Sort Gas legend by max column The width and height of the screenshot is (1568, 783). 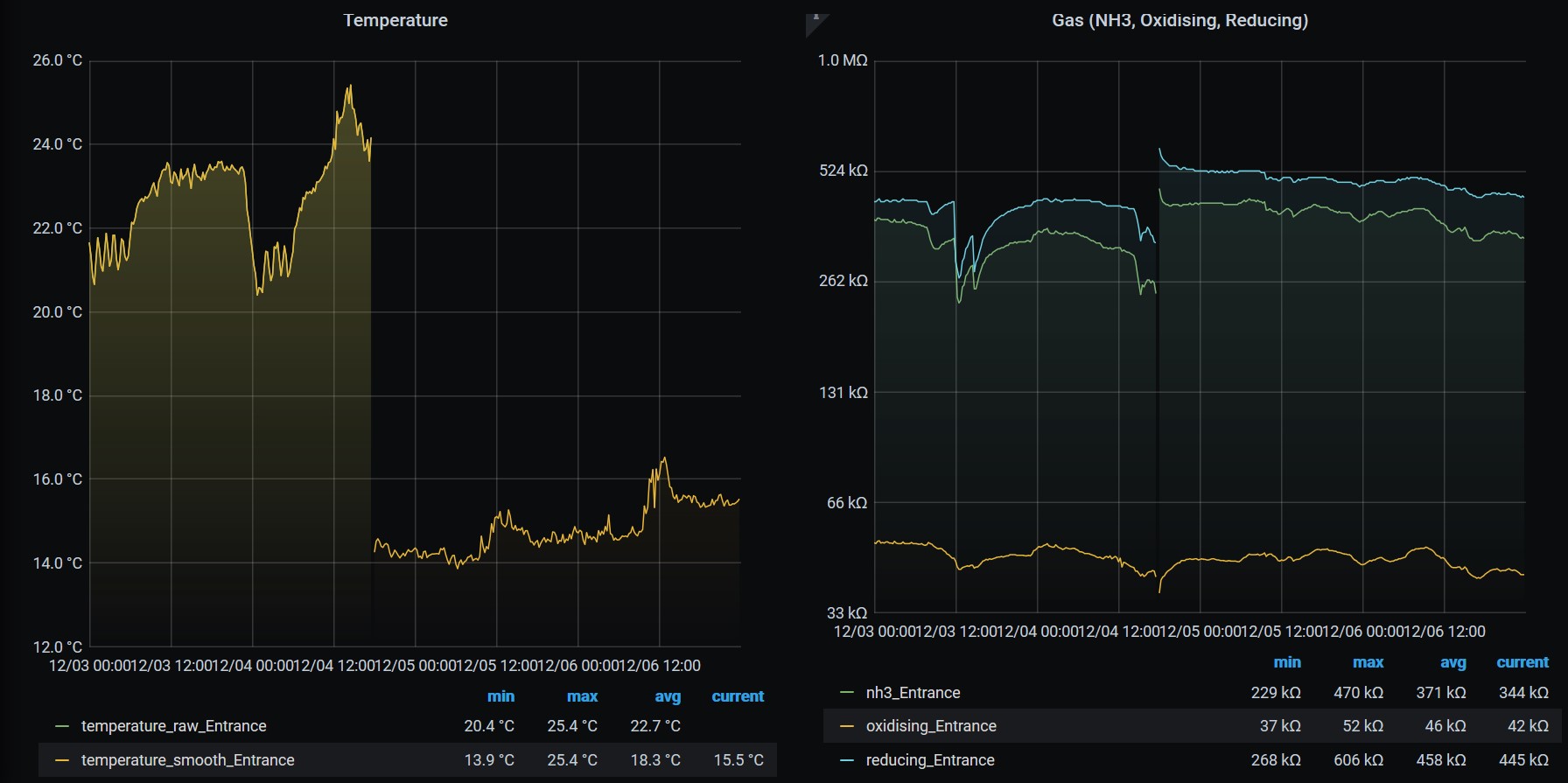(1368, 662)
